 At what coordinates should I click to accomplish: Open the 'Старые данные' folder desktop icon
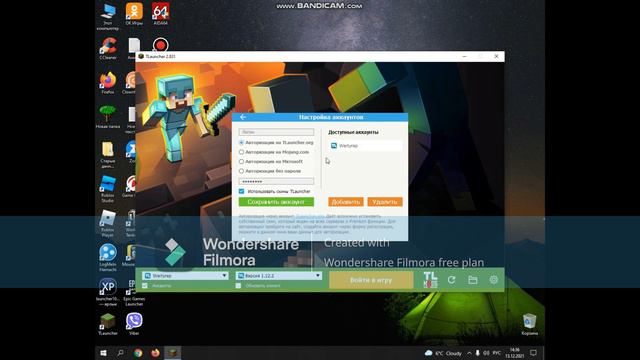(108, 155)
